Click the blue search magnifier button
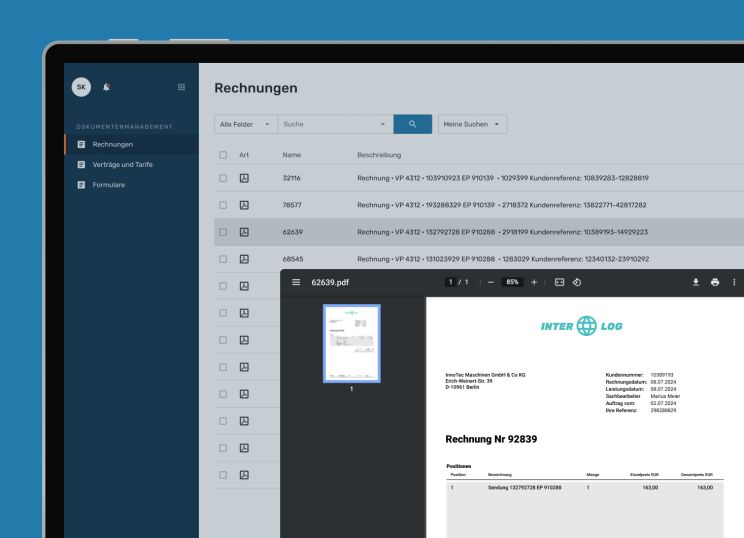744x538 pixels. click(411, 124)
